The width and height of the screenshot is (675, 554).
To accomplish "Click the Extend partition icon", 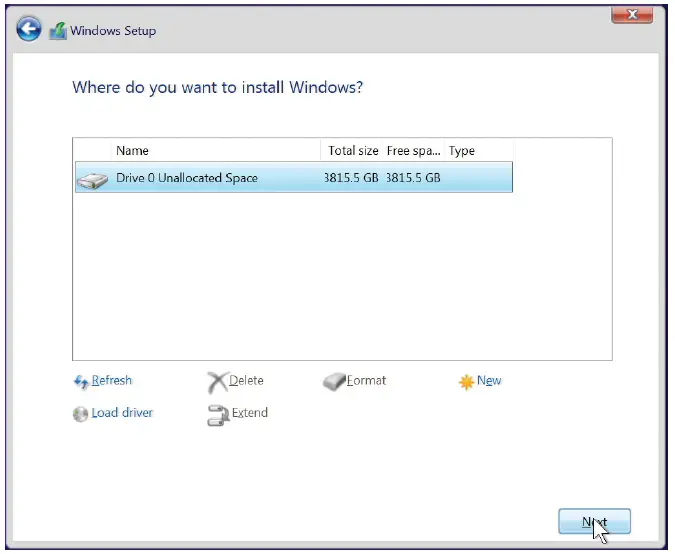I will click(x=218, y=415).
